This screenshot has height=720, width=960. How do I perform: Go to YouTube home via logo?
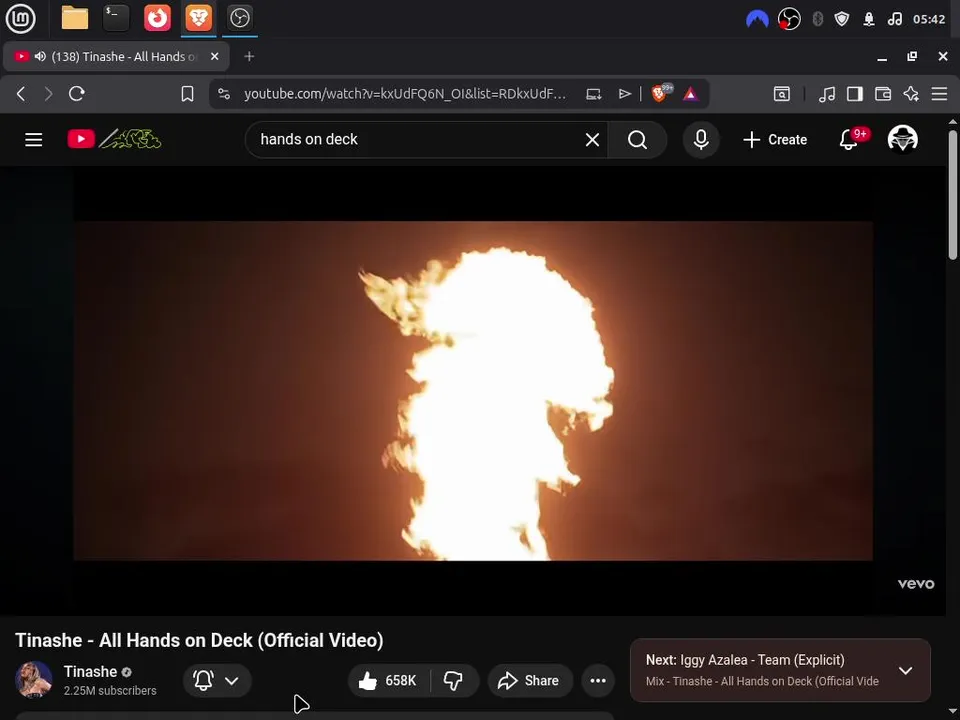(x=114, y=139)
